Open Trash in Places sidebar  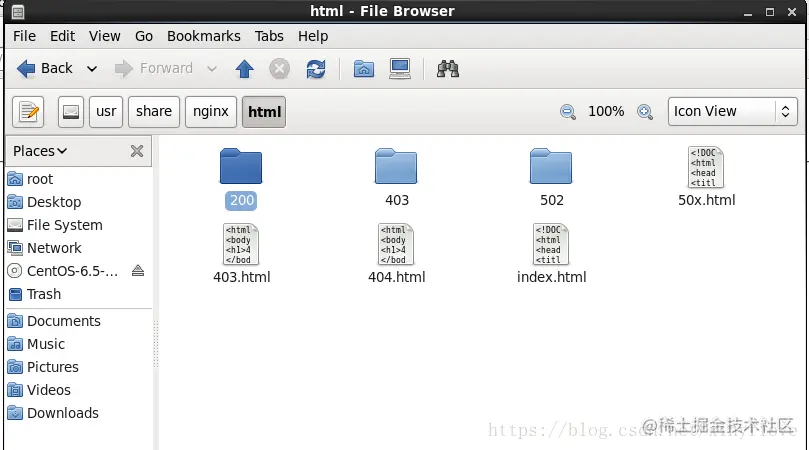pyautogui.click(x=79, y=294)
